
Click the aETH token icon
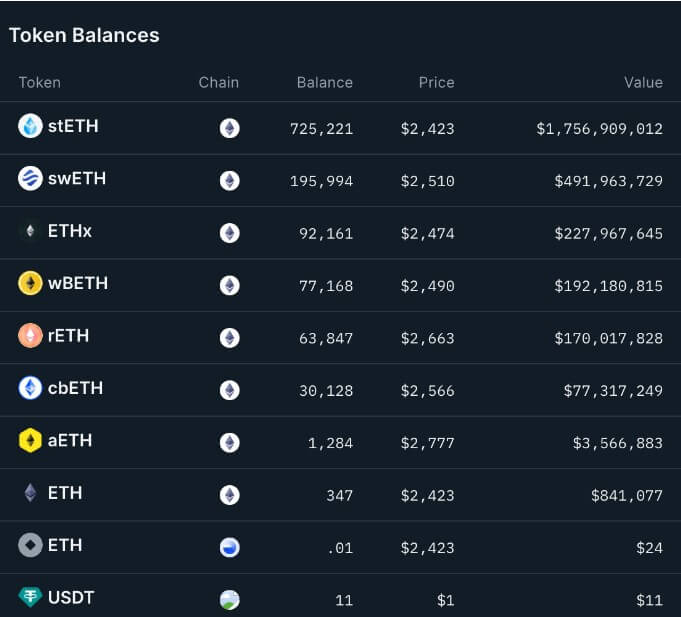30,440
